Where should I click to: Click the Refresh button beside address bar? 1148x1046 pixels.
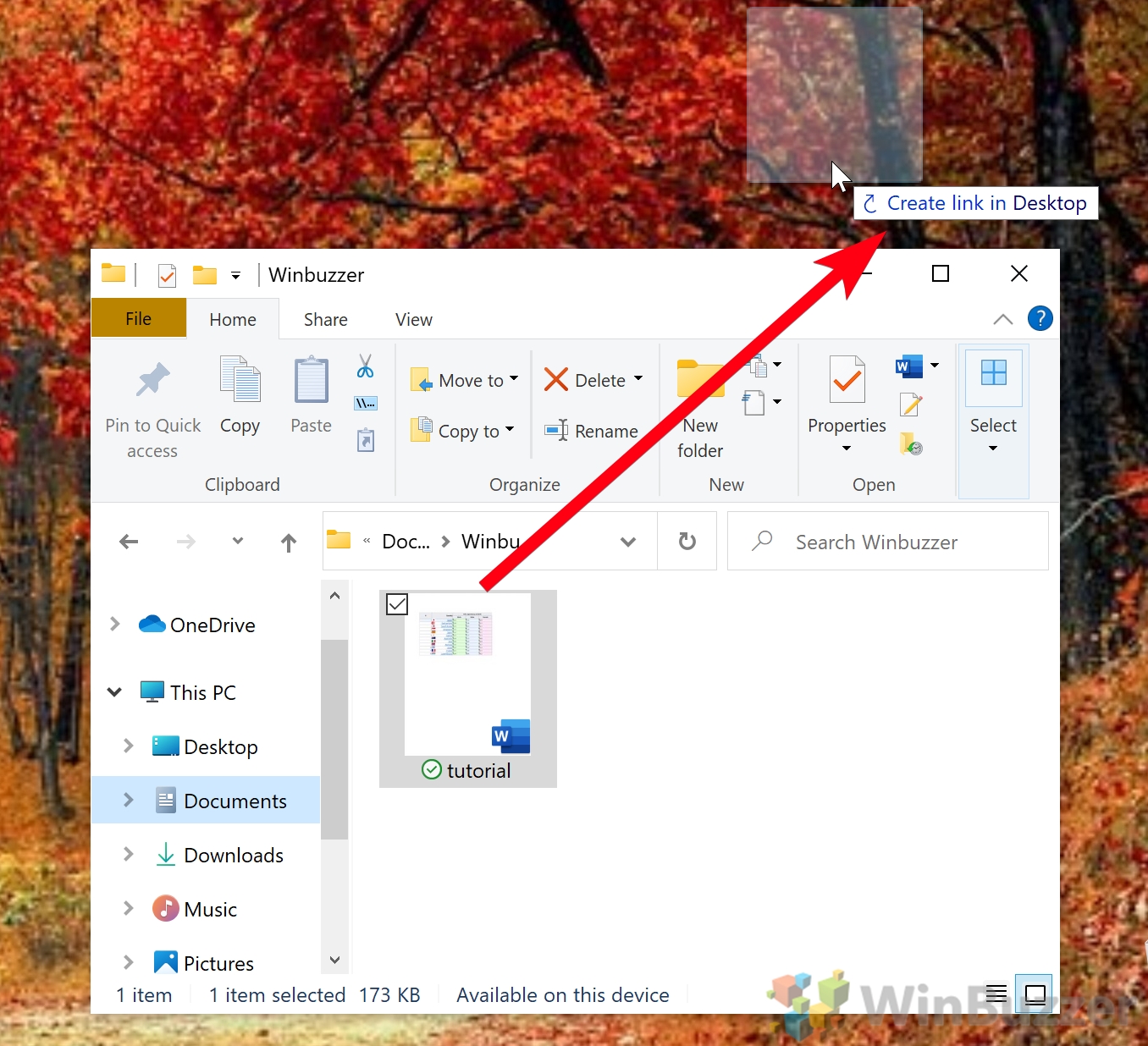click(687, 541)
